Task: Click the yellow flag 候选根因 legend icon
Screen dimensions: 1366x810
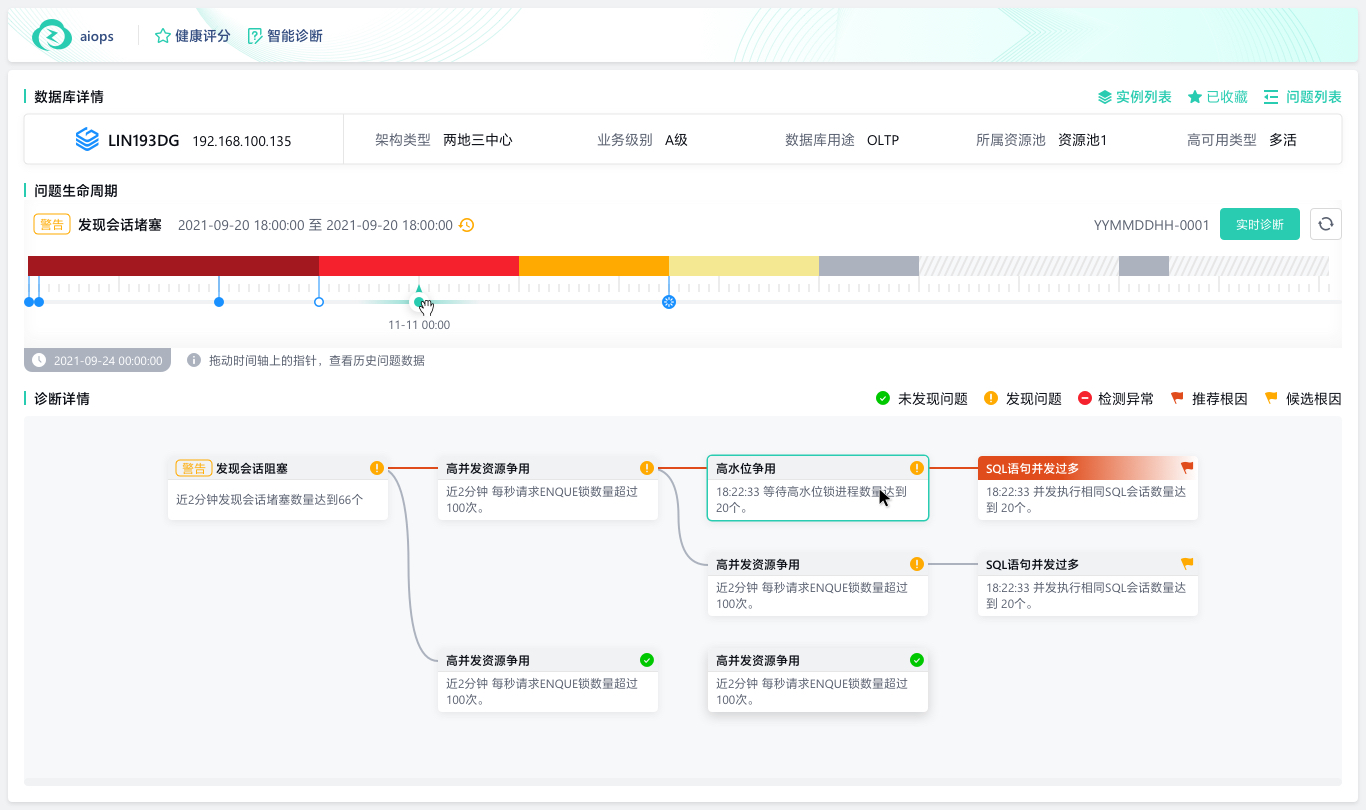Action: (1272, 398)
